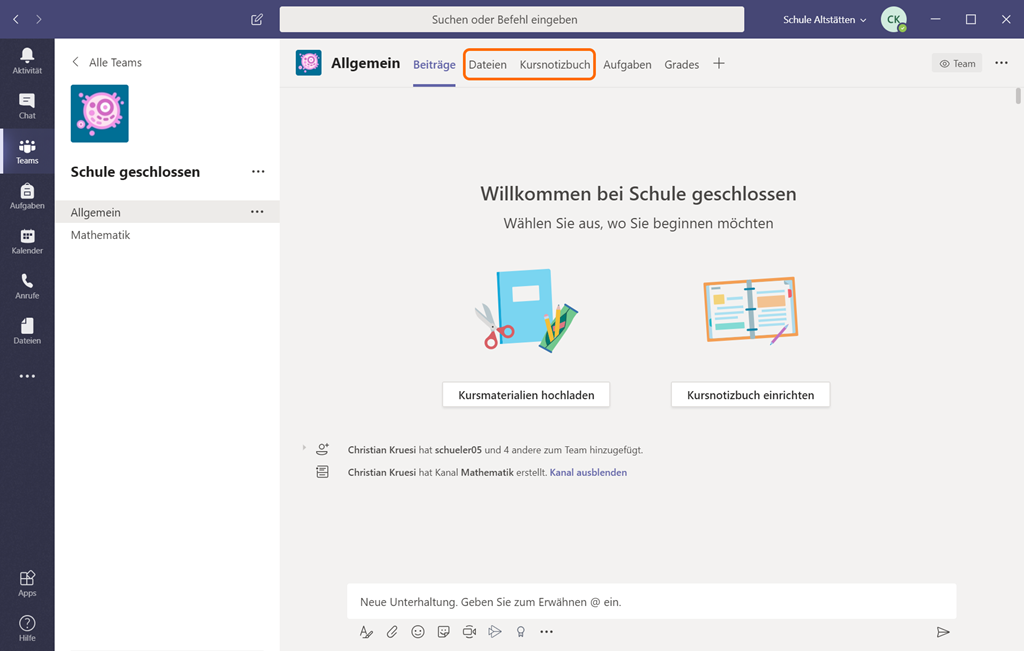1024x651 pixels.
Task: Click the Kanal ausblenden link
Action: pos(588,472)
